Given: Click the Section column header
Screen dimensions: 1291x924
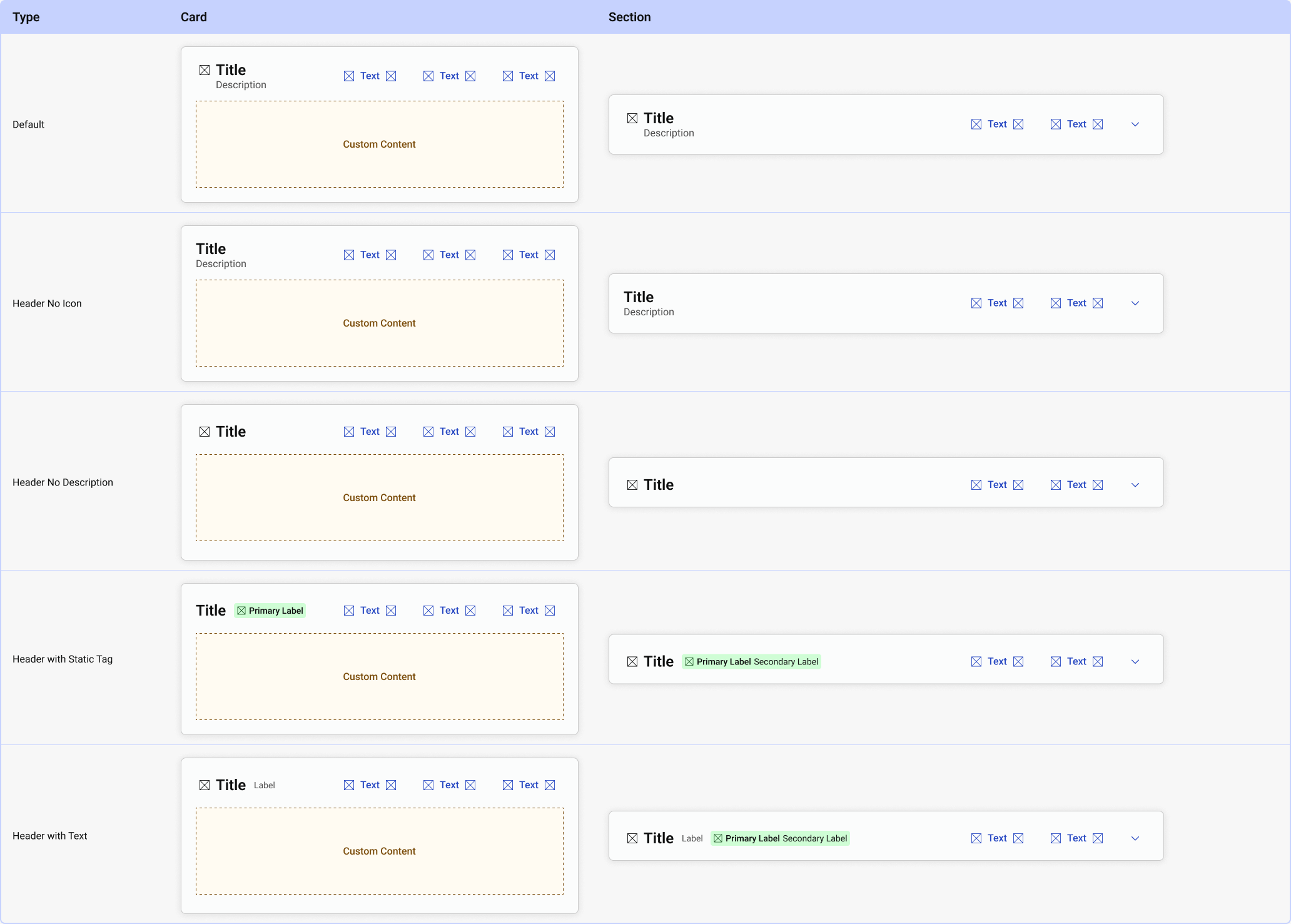Looking at the screenshot, I should (629, 17).
